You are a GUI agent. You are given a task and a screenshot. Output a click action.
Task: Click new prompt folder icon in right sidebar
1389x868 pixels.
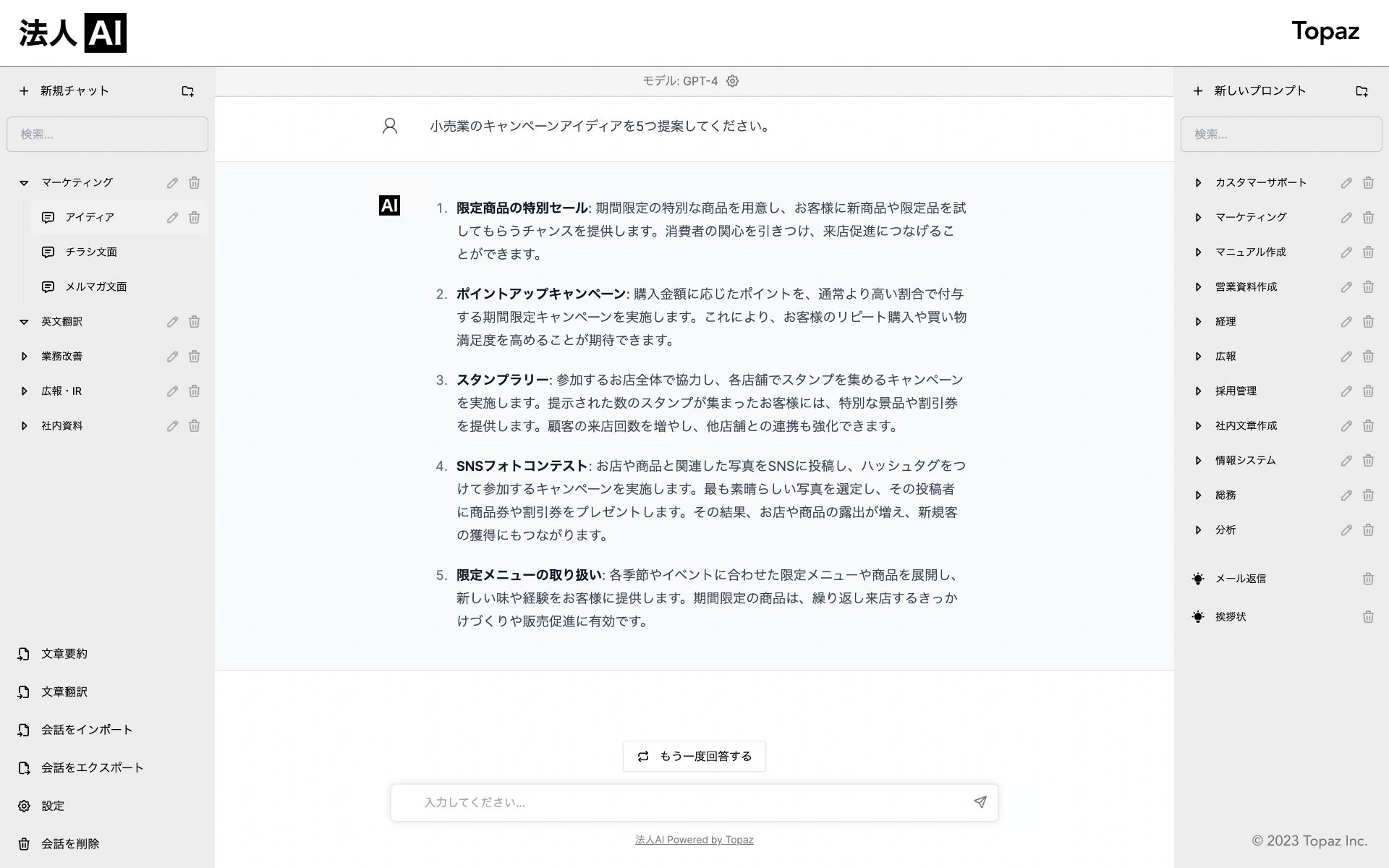1362,91
